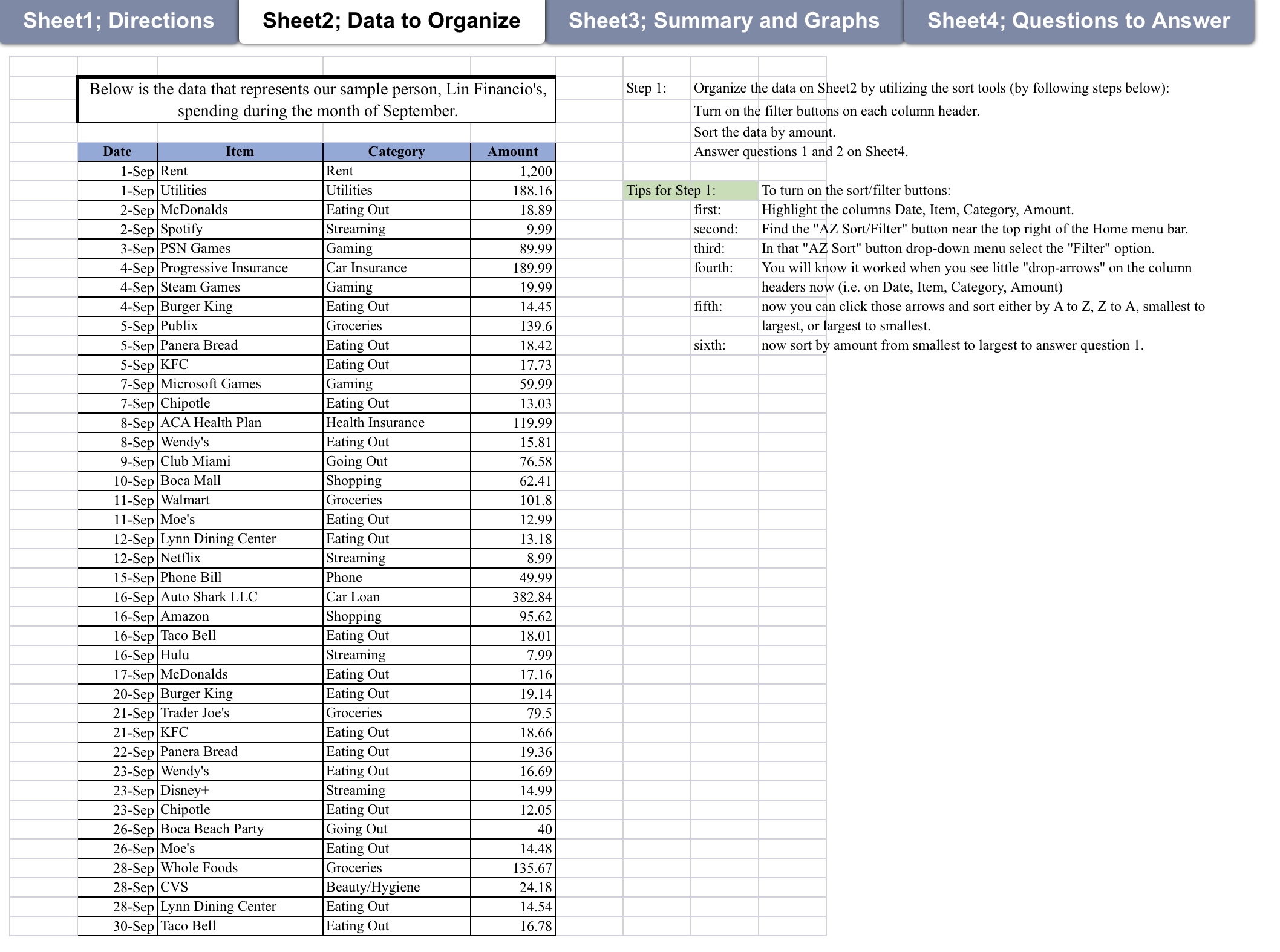Select the Sheet2; Data to Organize tab
The image size is (1280, 952).
pyautogui.click(x=391, y=21)
